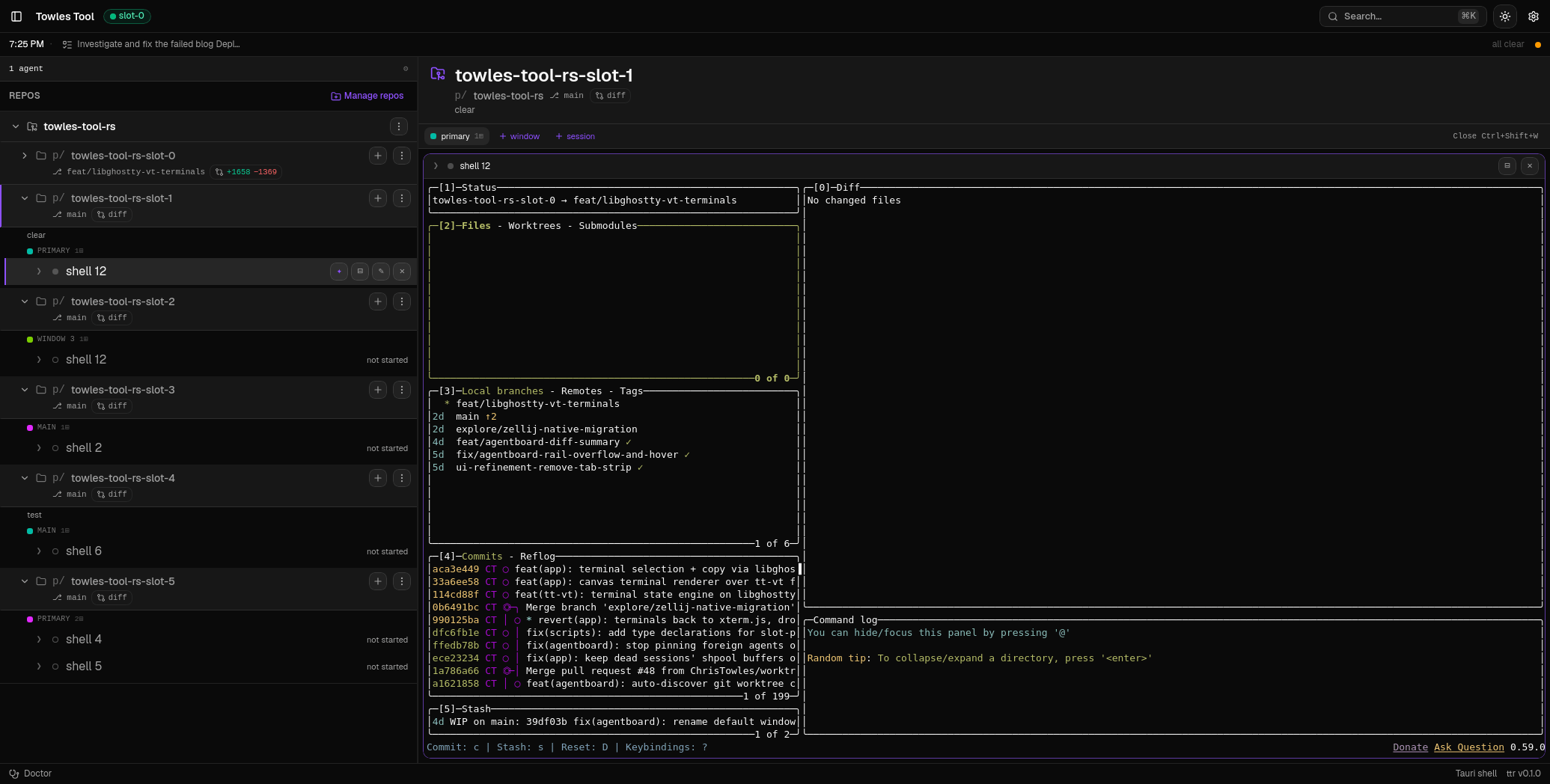Open the agent panel's small gear icon
This screenshot has width=1550, height=784.
pyautogui.click(x=406, y=69)
